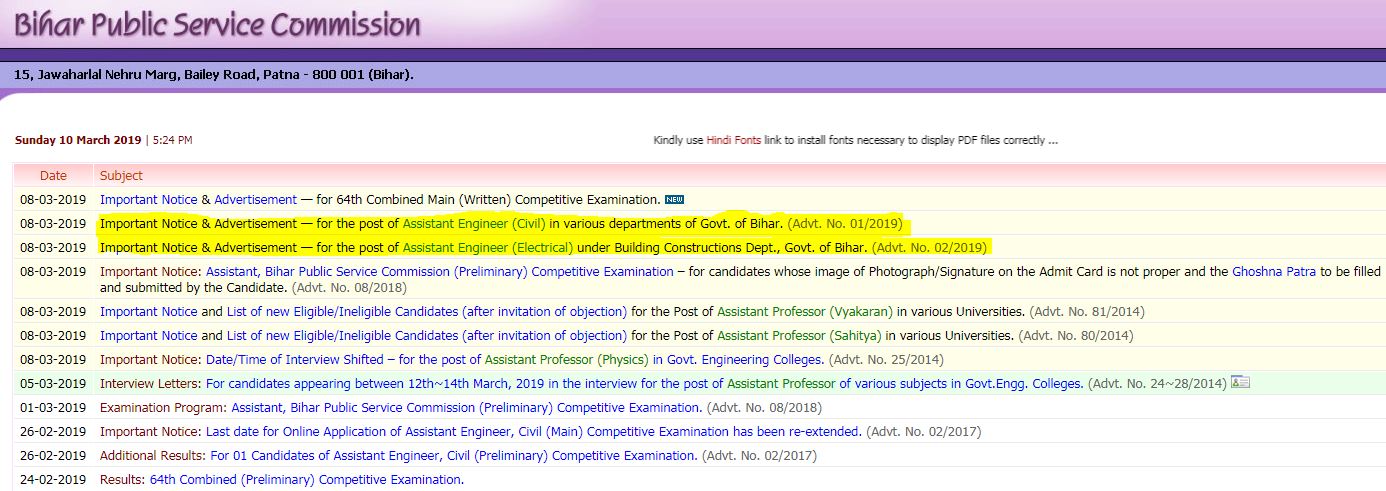Open Assistant Professor (Physics) link

click(567, 359)
